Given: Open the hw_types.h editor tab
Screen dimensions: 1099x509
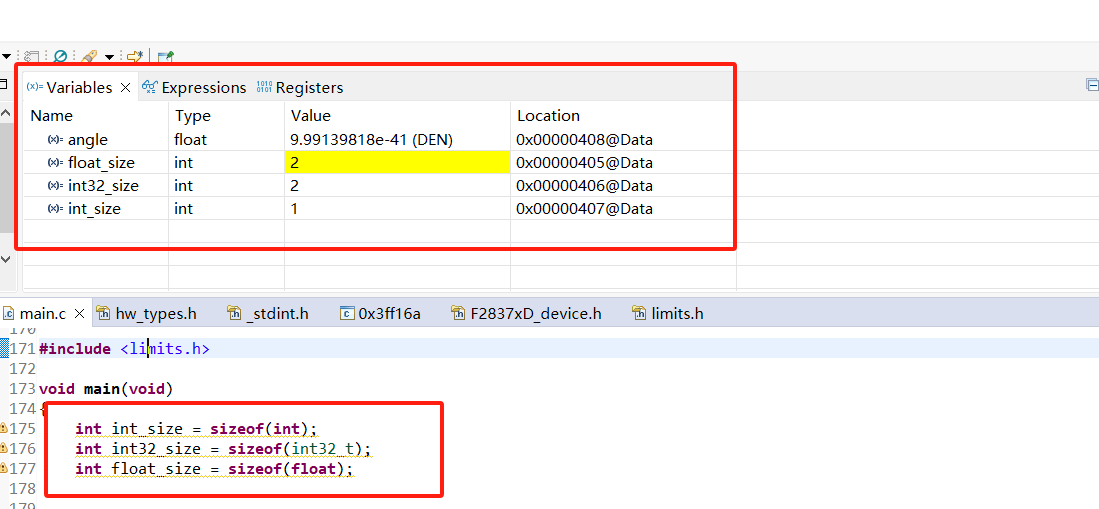Looking at the screenshot, I should [x=146, y=314].
